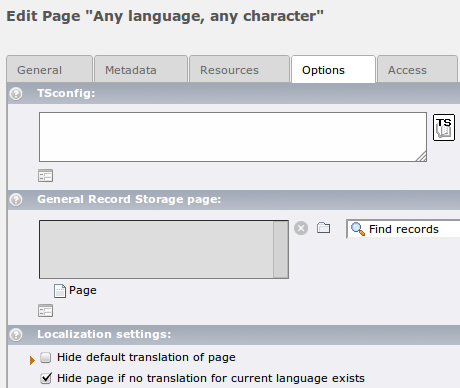Expand the orange arrow beside localization checkbox

[x=32, y=360]
